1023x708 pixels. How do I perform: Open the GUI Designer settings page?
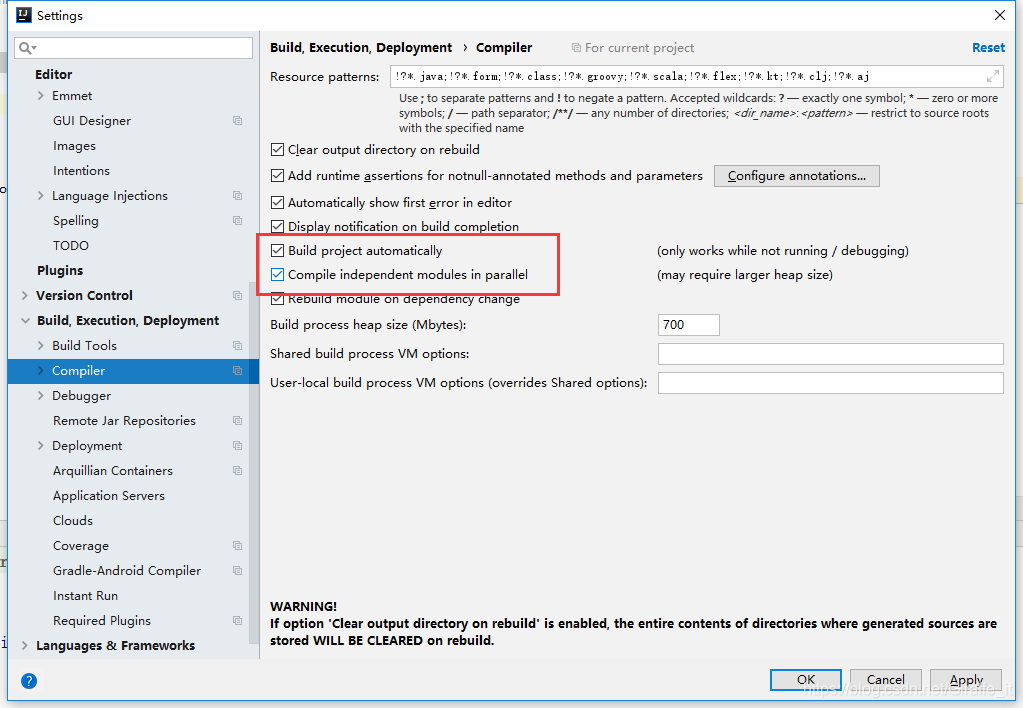[x=92, y=121]
